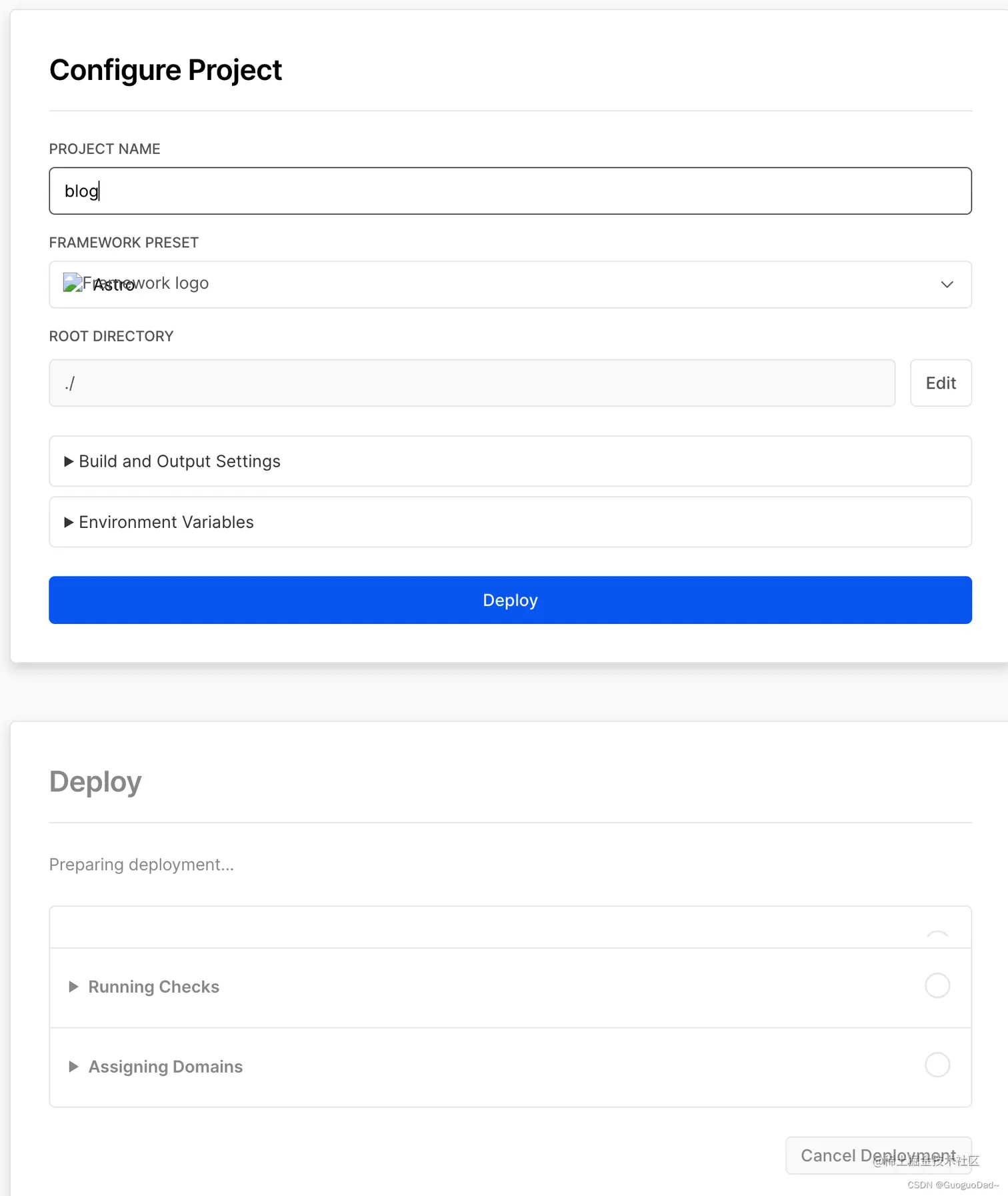Expand the Assigning Domains step
The image size is (1008, 1196).
pyautogui.click(x=510, y=1067)
